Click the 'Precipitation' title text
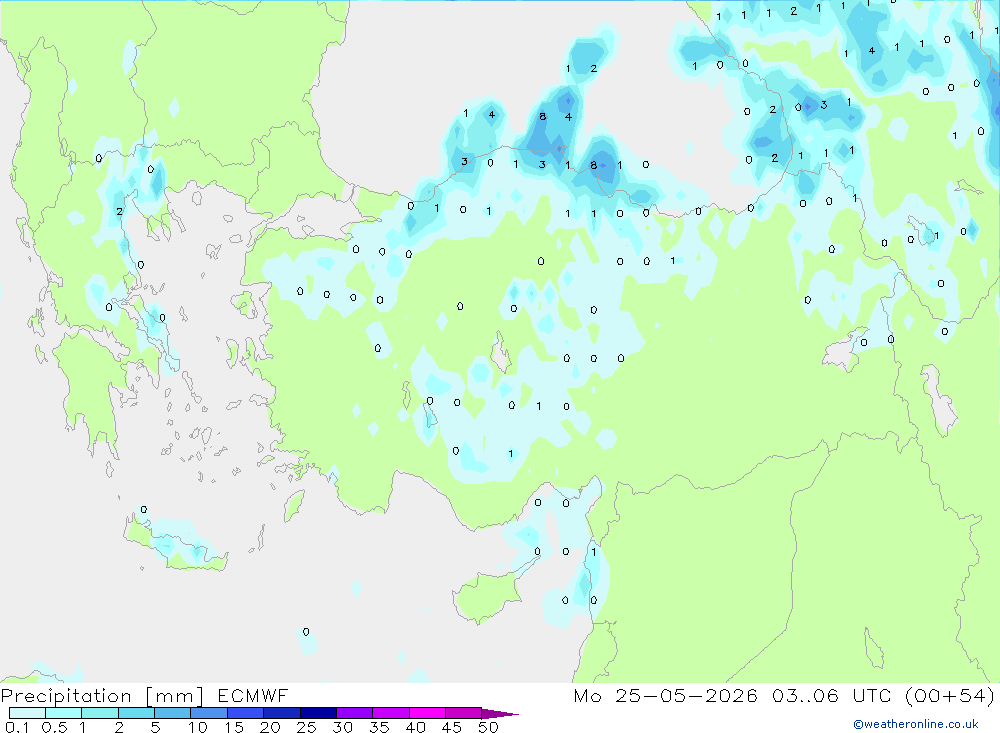1000x733 pixels. click(x=66, y=696)
